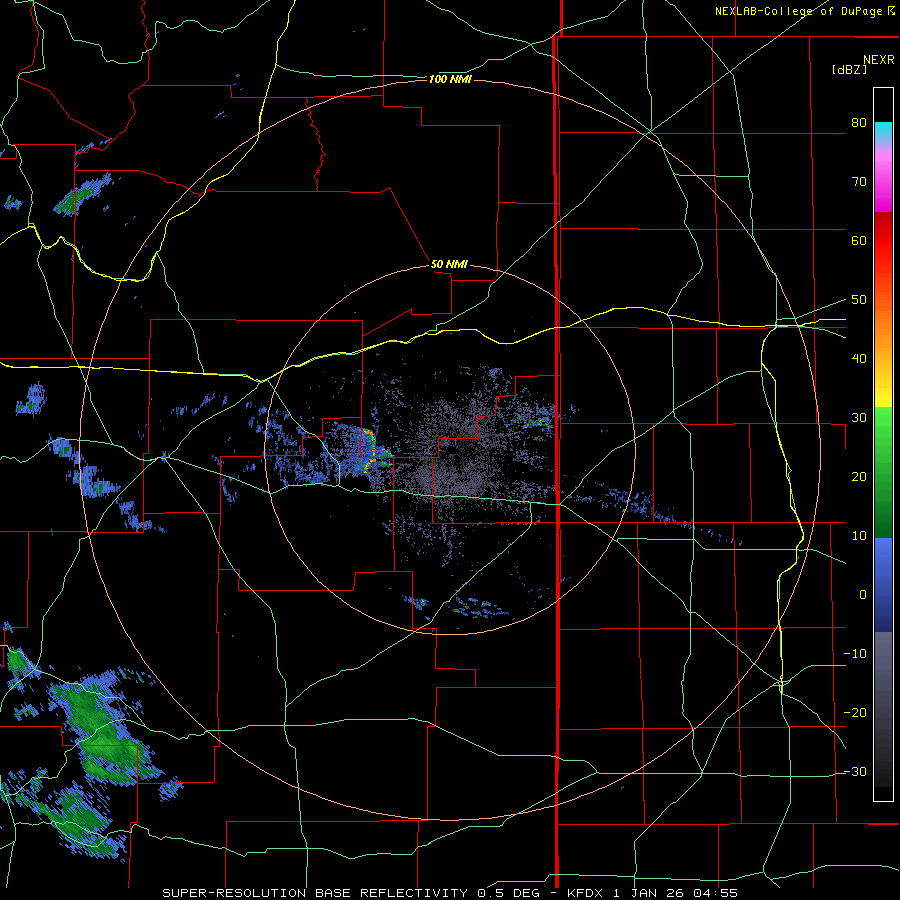This screenshot has width=900, height=900.
Task: Click the 40 dBZ scale value
Action: [859, 359]
